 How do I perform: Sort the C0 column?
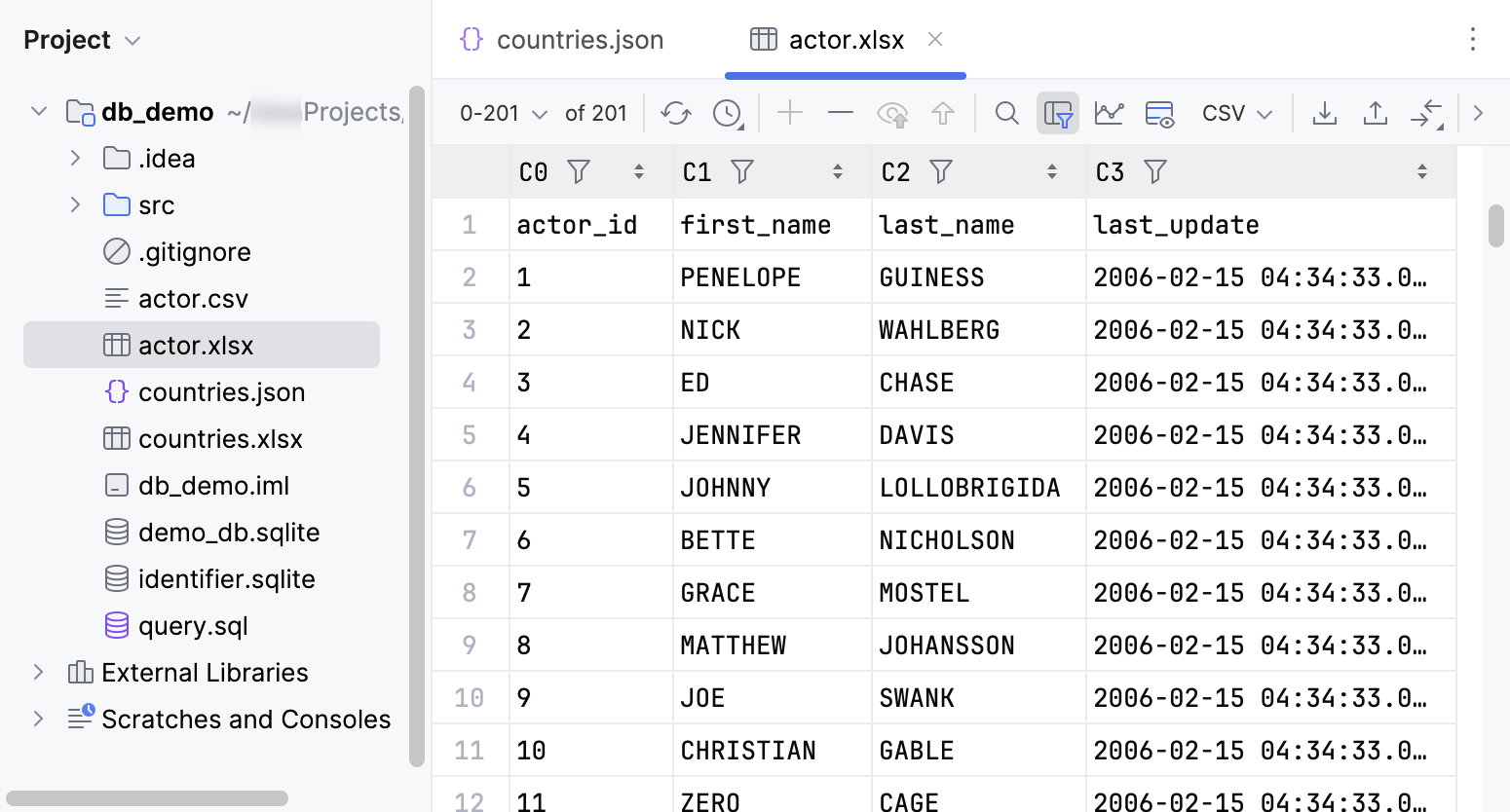[640, 171]
